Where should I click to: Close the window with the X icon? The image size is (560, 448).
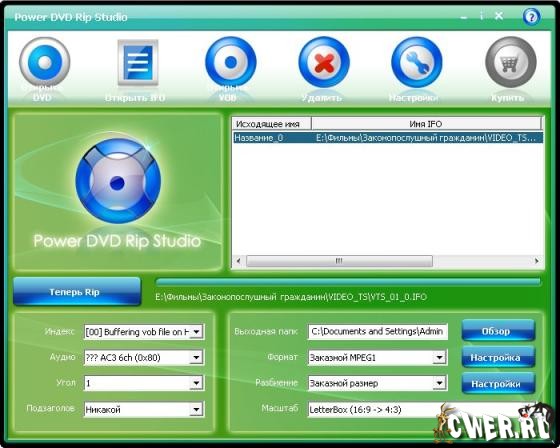[x=499, y=16]
